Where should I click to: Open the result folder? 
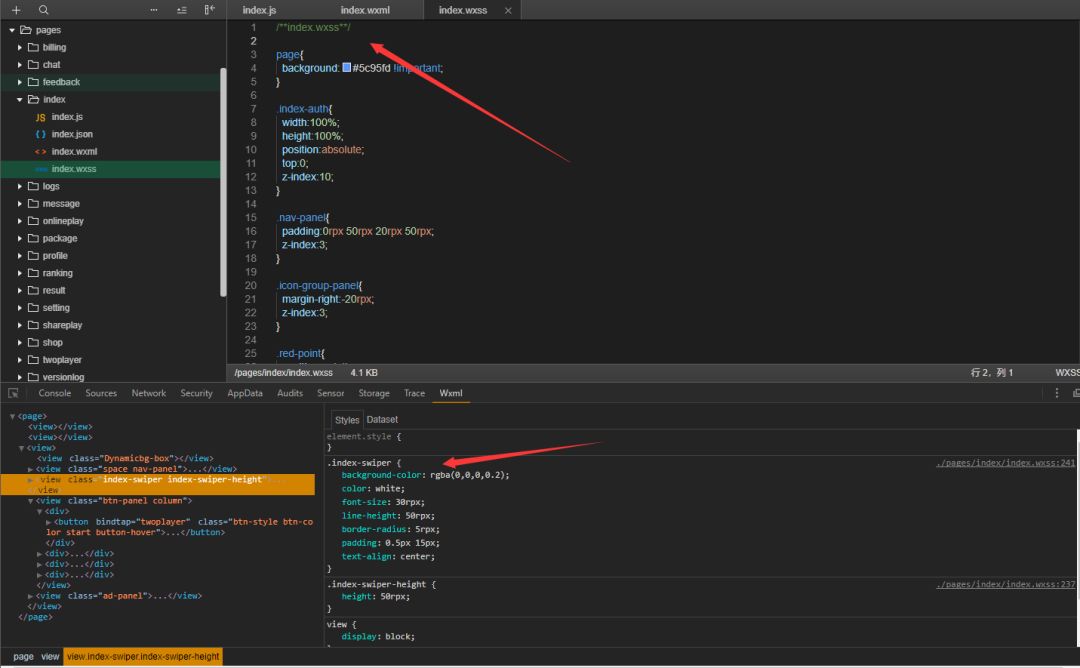54,290
